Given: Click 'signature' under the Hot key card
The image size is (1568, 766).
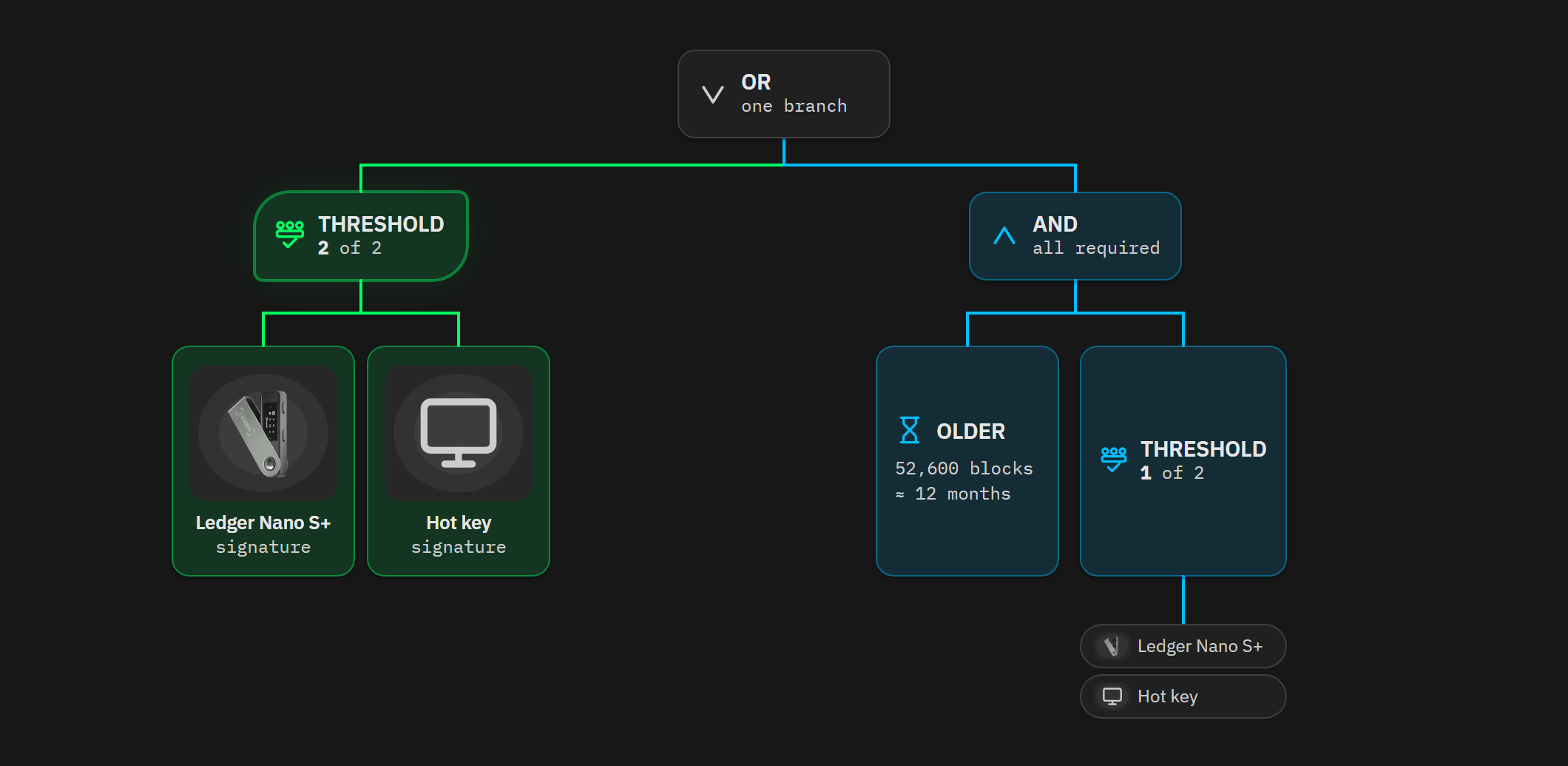Looking at the screenshot, I should click(x=459, y=547).
